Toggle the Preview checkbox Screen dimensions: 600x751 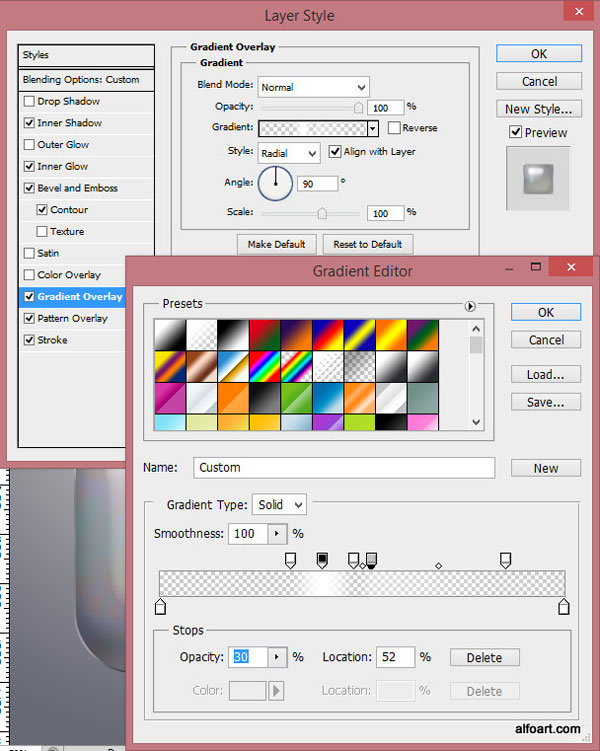point(515,132)
